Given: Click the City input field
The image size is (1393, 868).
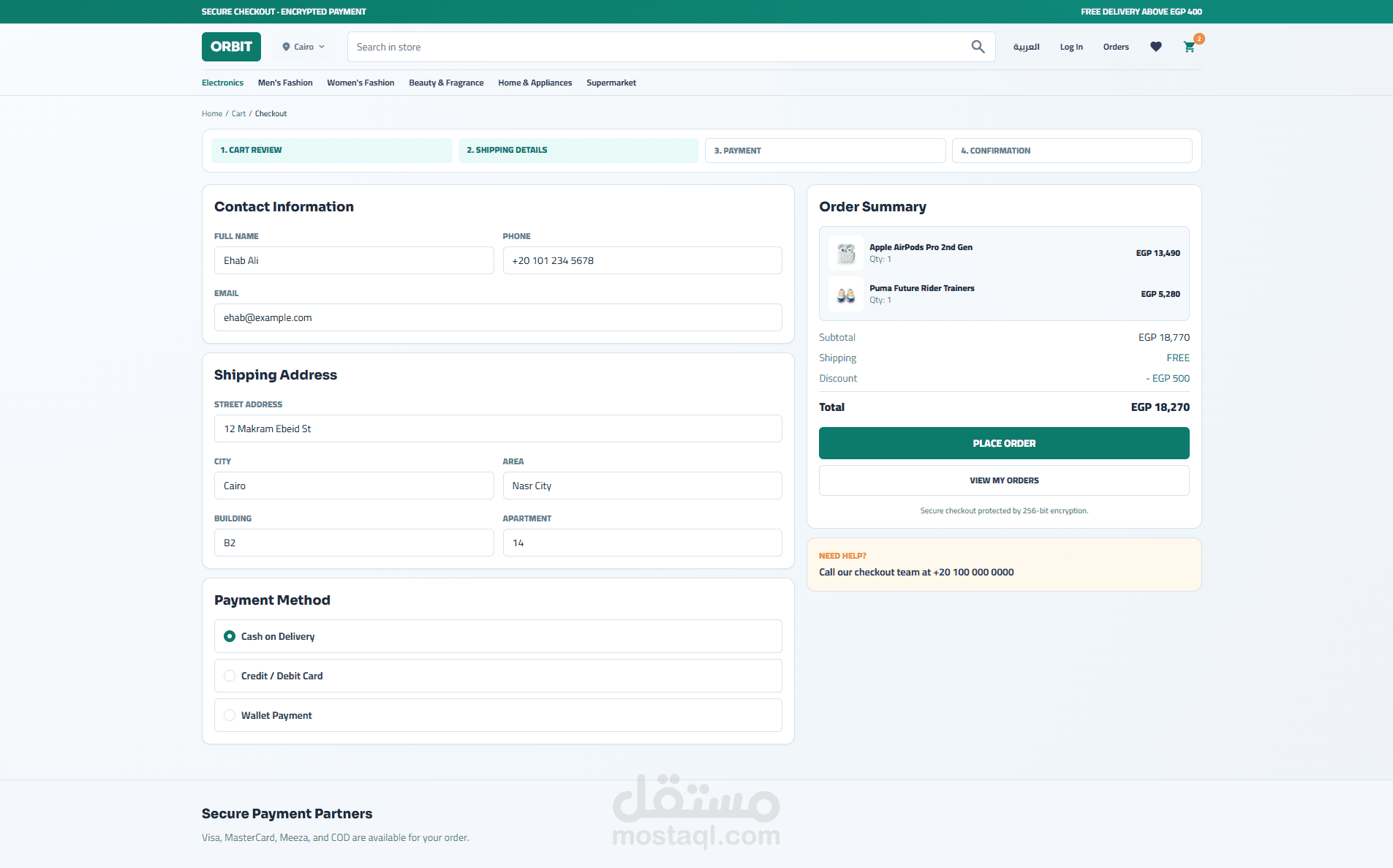Looking at the screenshot, I should tap(354, 486).
